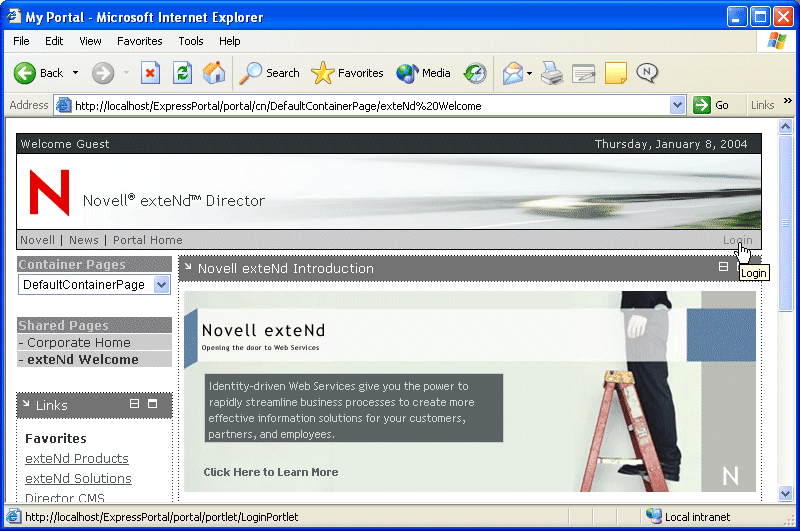Screen dimensions: 800x531
Task: Open the Help menu
Action: pyautogui.click(x=230, y=41)
